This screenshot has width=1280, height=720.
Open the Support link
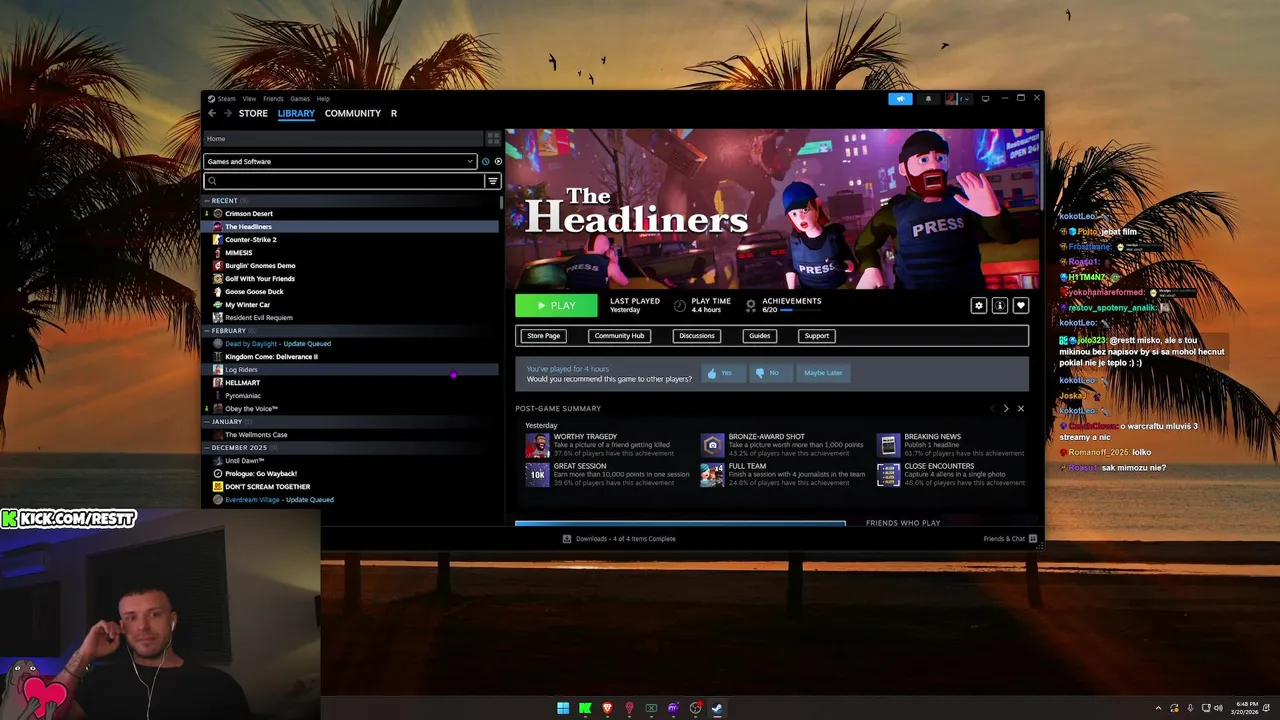(x=817, y=336)
